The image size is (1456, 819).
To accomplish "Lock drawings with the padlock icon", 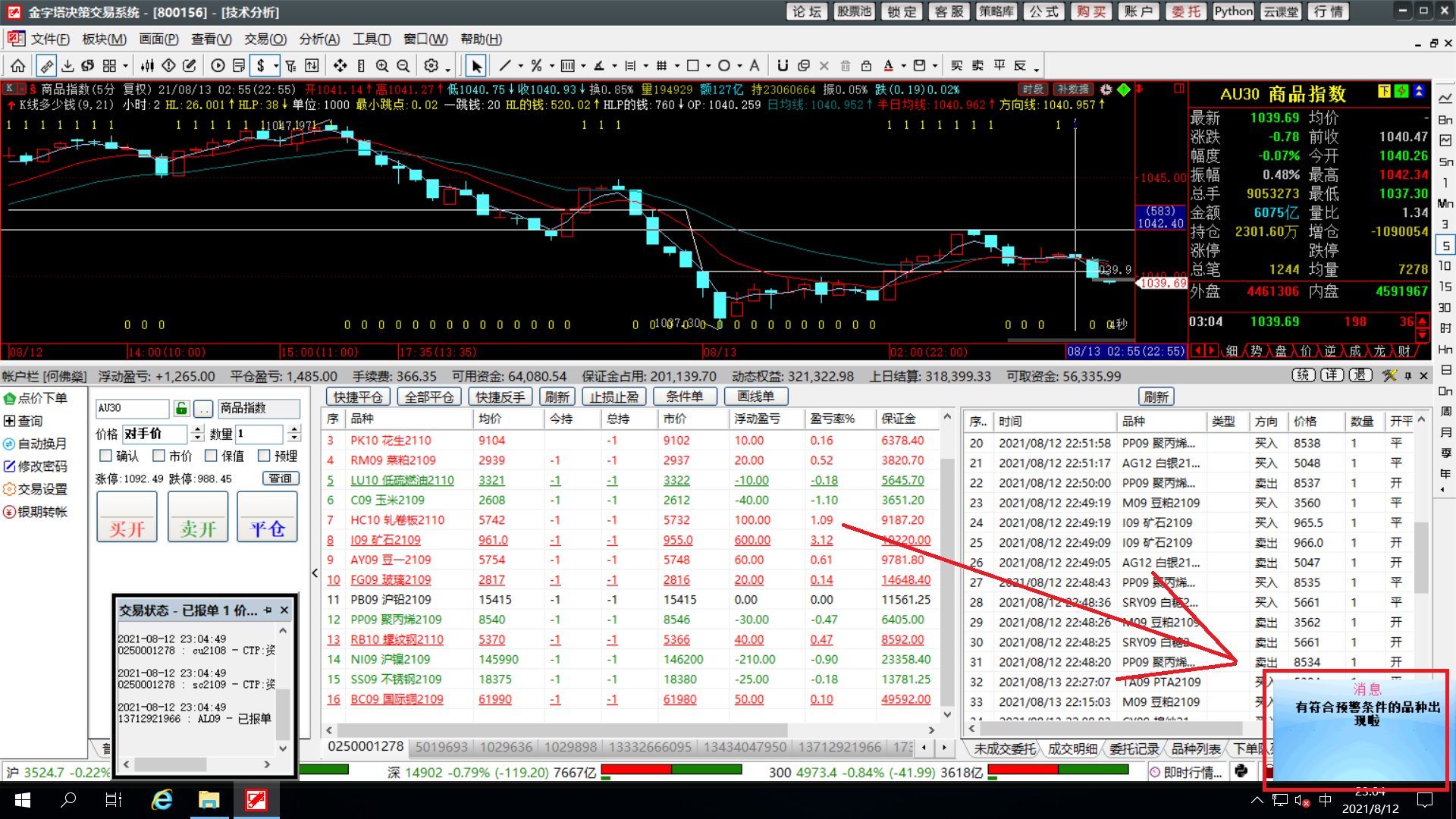I will 866,66.
